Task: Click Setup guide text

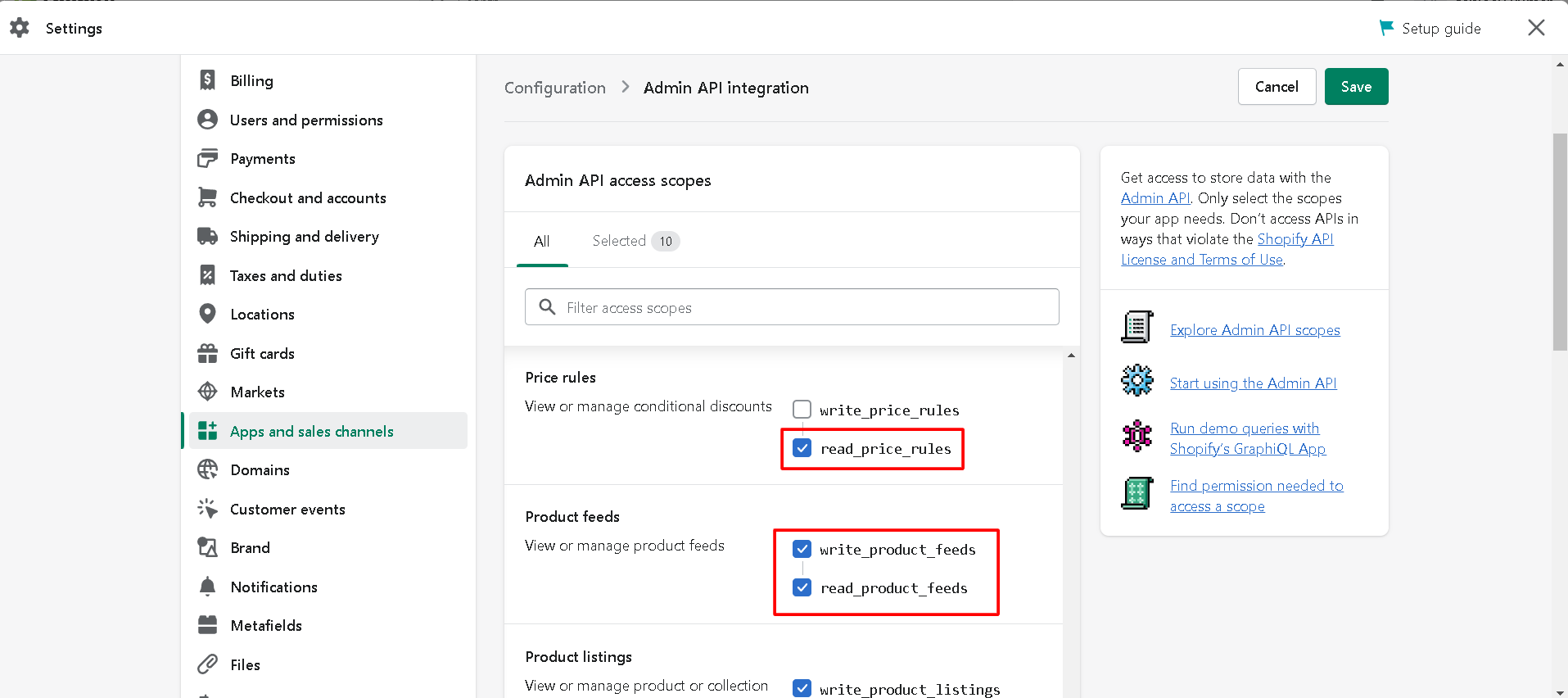Action: (x=1441, y=28)
